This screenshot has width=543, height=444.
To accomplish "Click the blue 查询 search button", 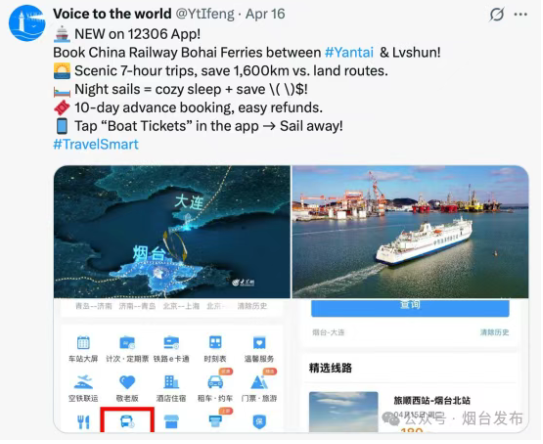I will tap(410, 308).
